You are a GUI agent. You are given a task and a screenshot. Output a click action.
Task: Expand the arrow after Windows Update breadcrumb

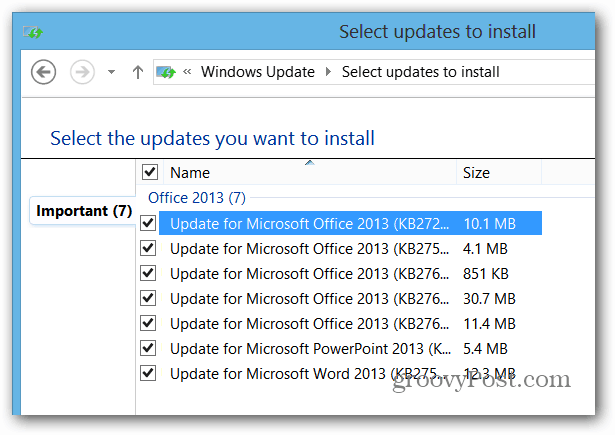pos(328,72)
